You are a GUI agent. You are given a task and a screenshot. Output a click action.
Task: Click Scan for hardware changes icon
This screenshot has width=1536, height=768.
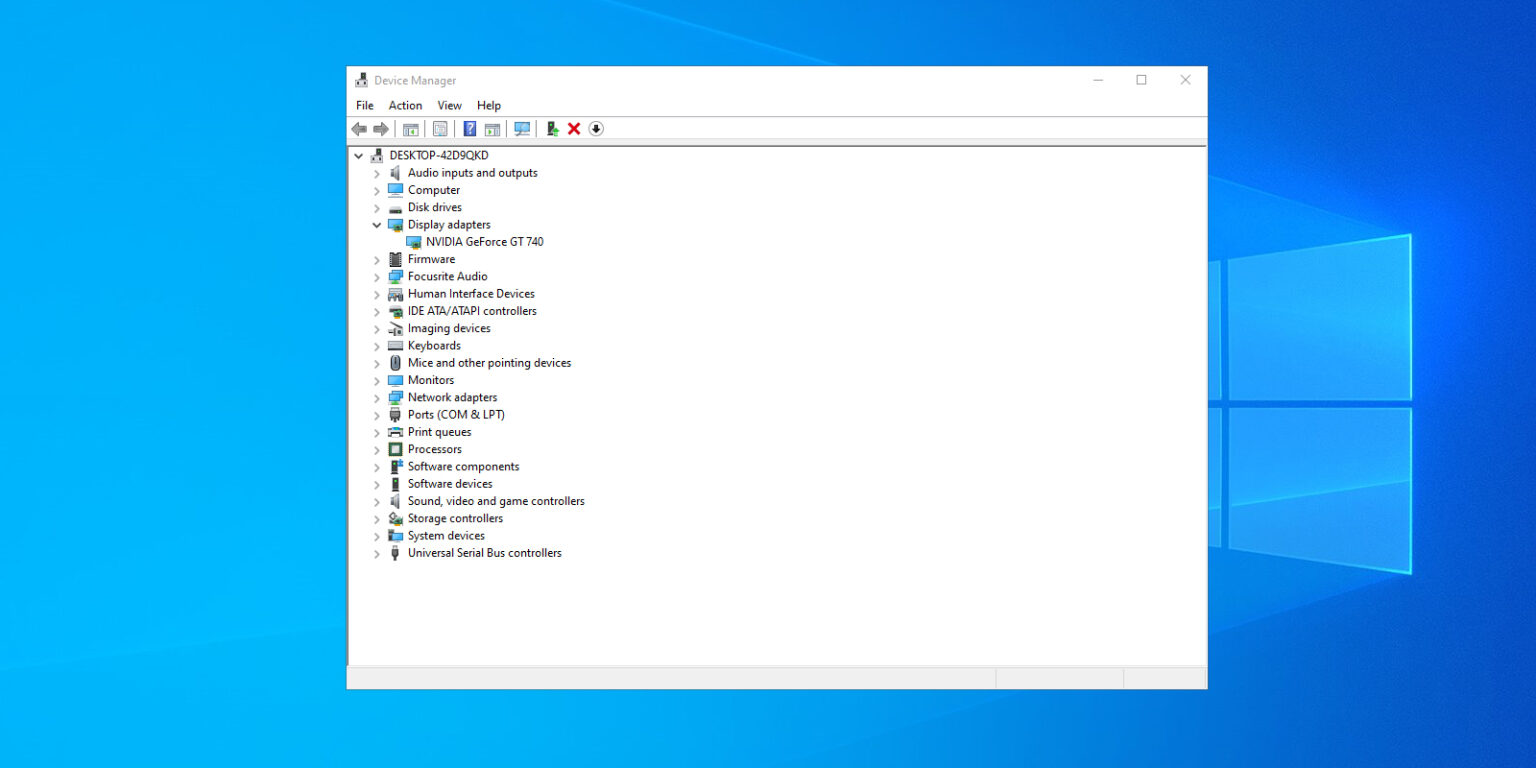pos(522,129)
